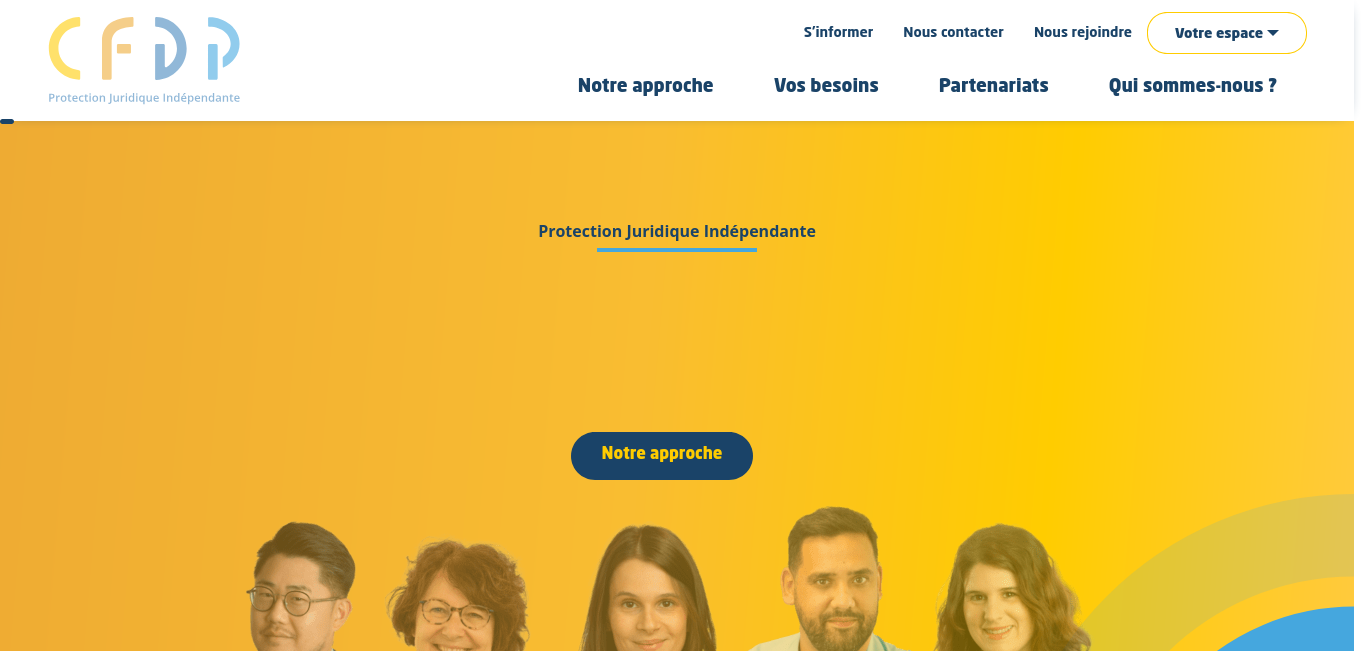Go to Nous contacter
1366x651 pixels.
coord(953,32)
